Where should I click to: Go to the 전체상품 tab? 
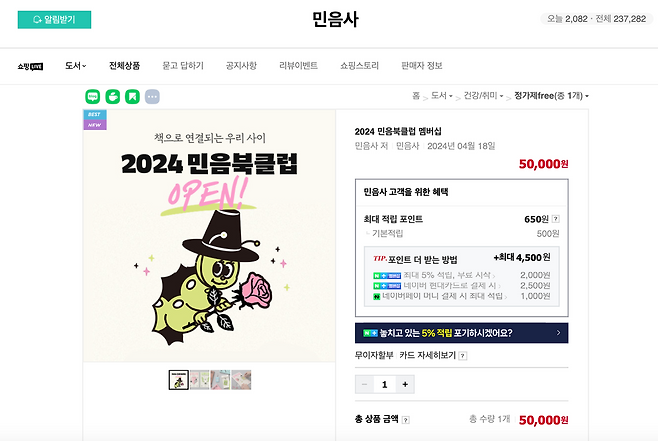point(124,66)
